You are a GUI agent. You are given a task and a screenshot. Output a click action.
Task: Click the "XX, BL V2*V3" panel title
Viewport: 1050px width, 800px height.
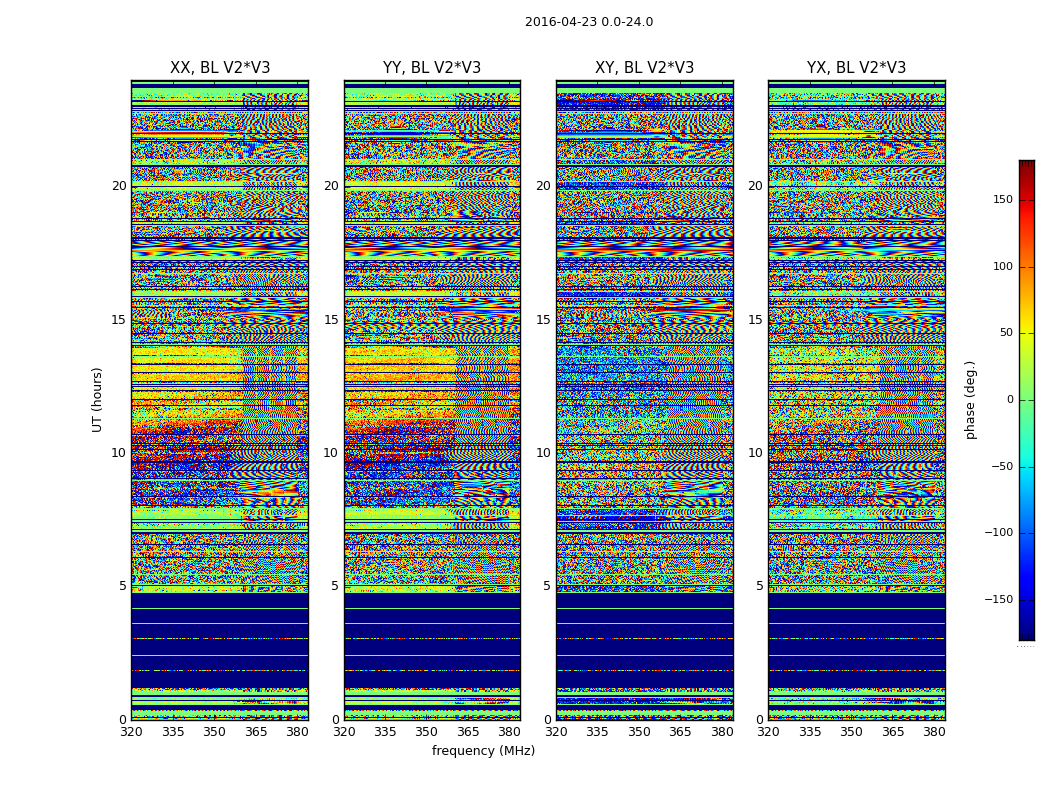(220, 68)
